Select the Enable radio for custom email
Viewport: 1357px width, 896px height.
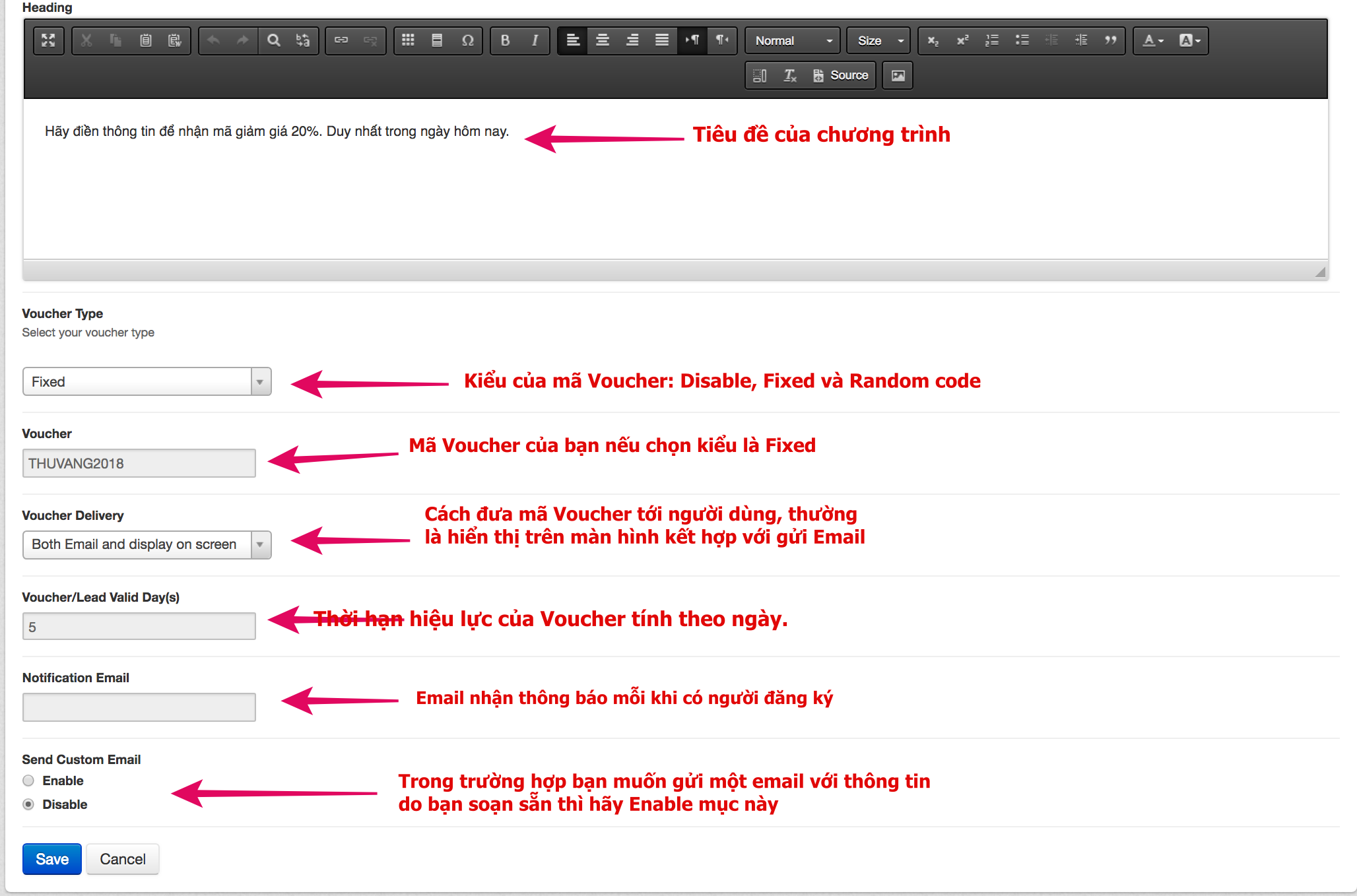[x=28, y=781]
